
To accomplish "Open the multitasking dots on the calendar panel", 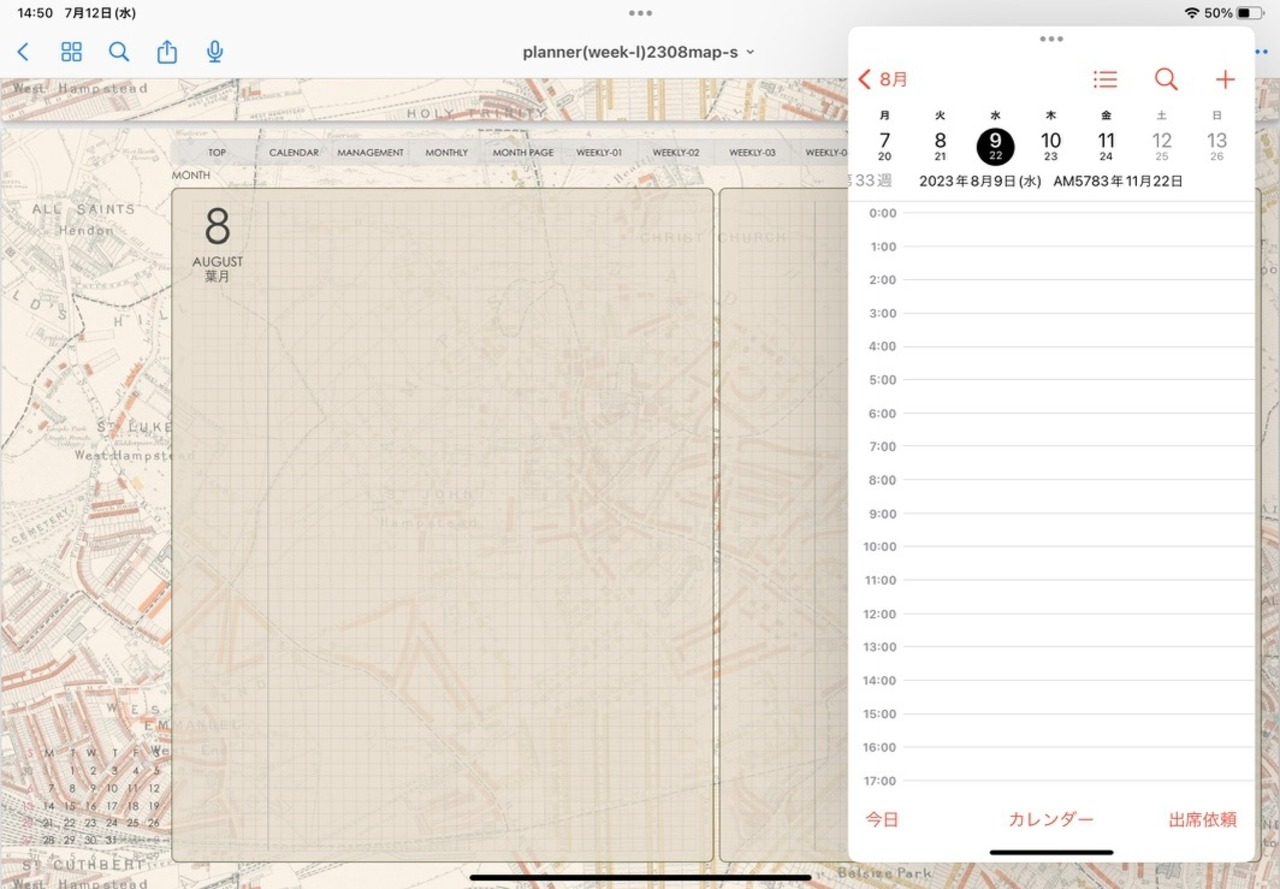I will click(1051, 39).
